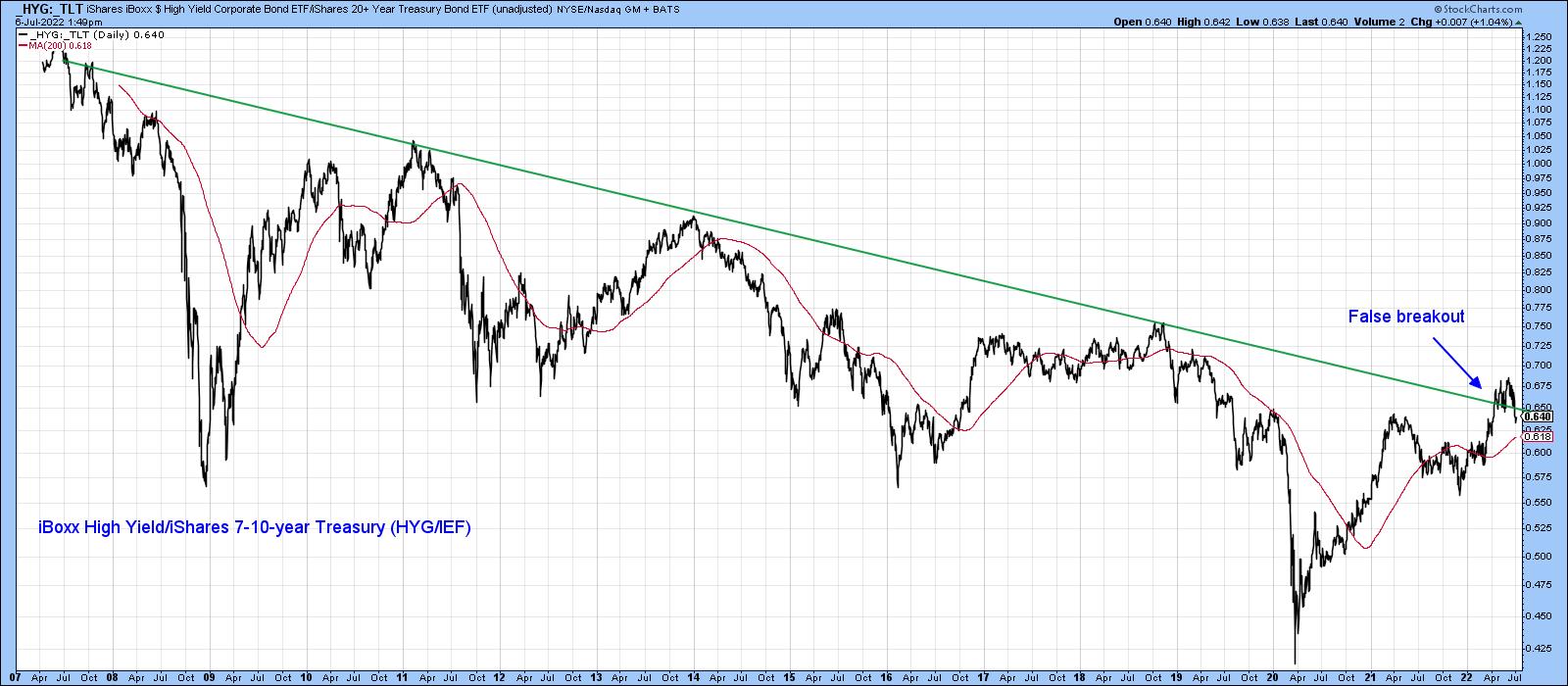Click the 11 year marker on time axis
This screenshot has width=1568, height=686.
[403, 677]
